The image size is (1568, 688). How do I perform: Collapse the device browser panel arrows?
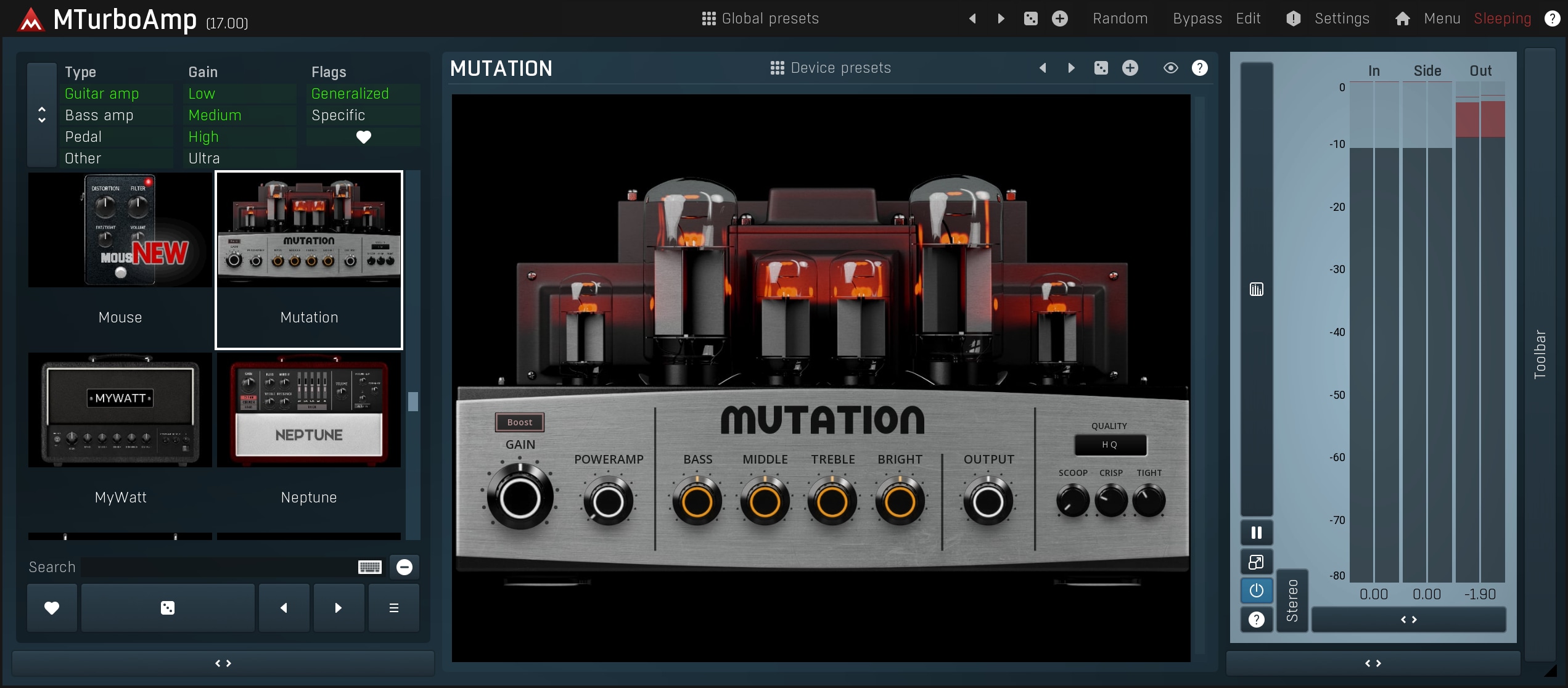[x=223, y=663]
